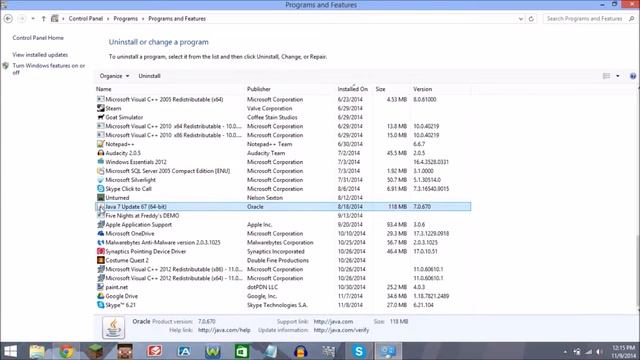Open the http://java.com support link

[333, 322]
